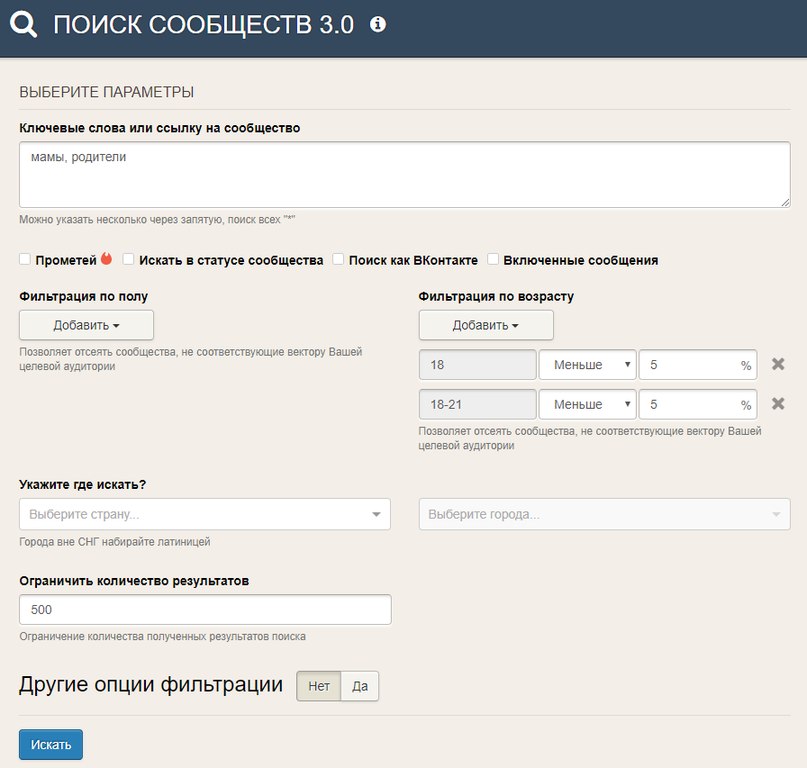Click the Прометей flame icon
Image resolution: width=807 pixels, height=768 pixels.
click(107, 259)
